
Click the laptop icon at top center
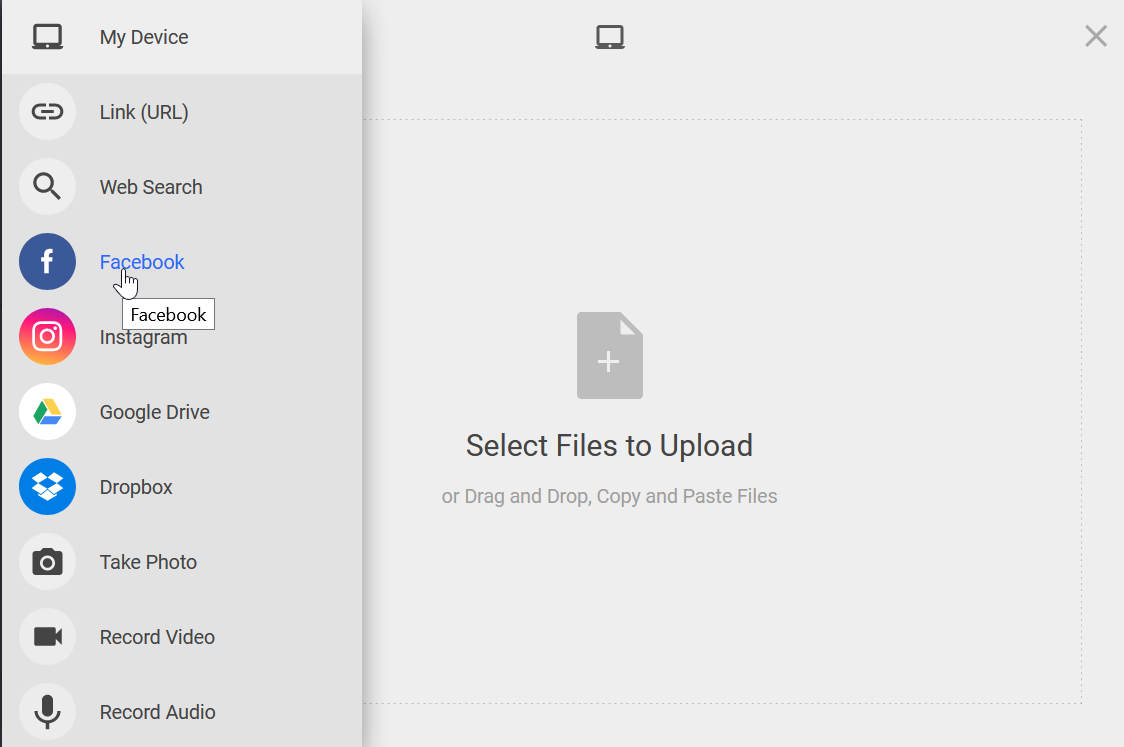tap(610, 37)
